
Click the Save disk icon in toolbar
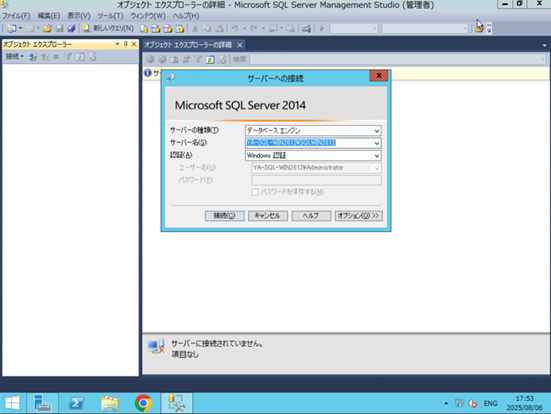(60, 28)
